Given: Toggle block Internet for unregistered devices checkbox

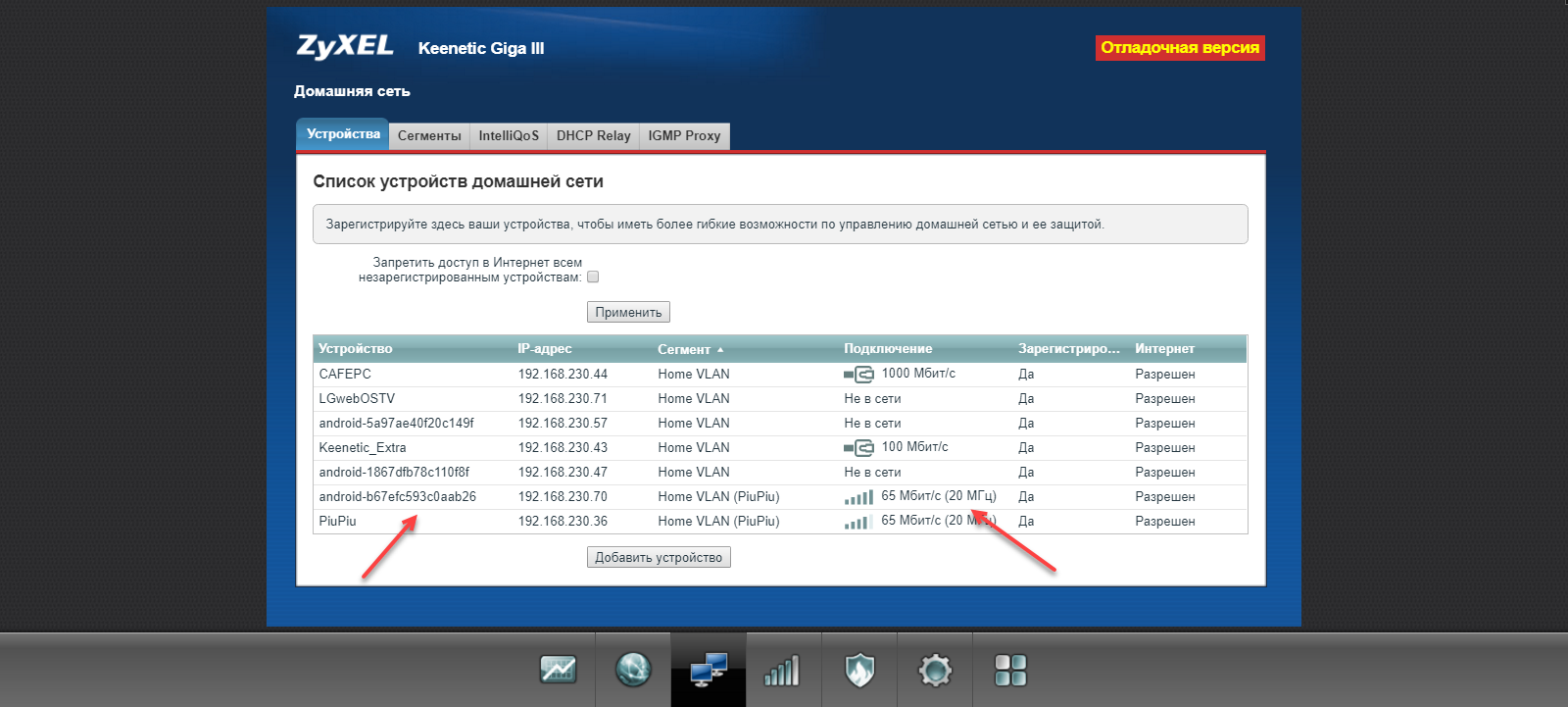Looking at the screenshot, I should pyautogui.click(x=593, y=278).
